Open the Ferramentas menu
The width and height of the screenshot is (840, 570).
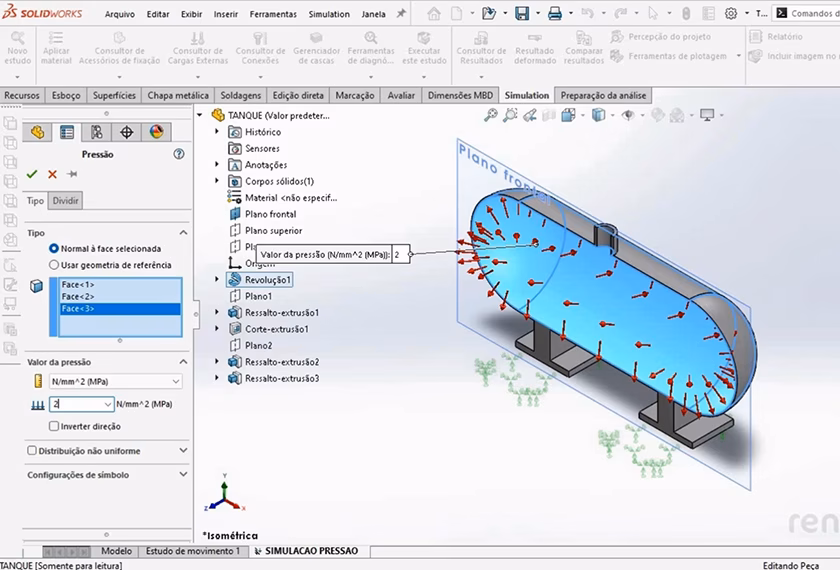273,14
